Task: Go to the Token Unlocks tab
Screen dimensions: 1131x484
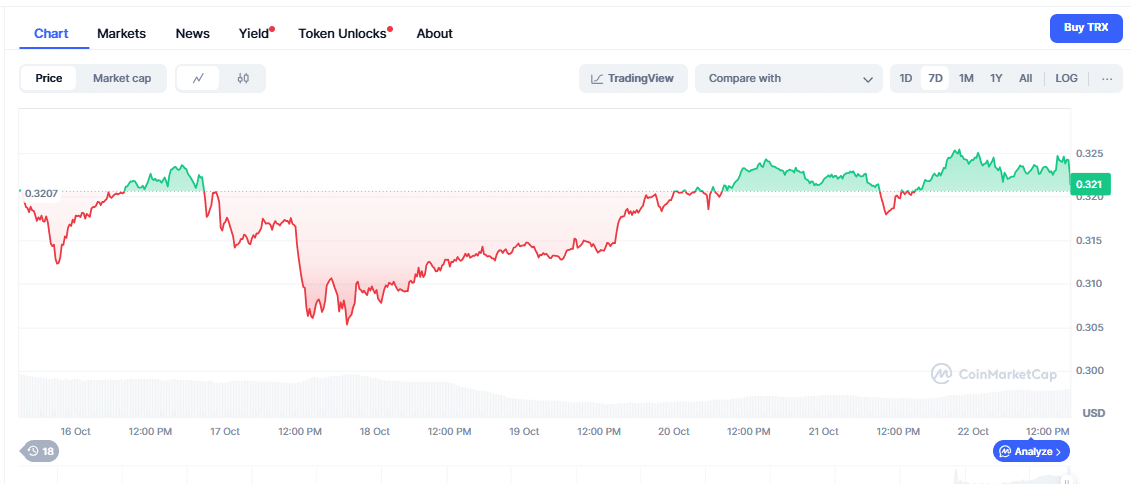Action: tap(342, 33)
